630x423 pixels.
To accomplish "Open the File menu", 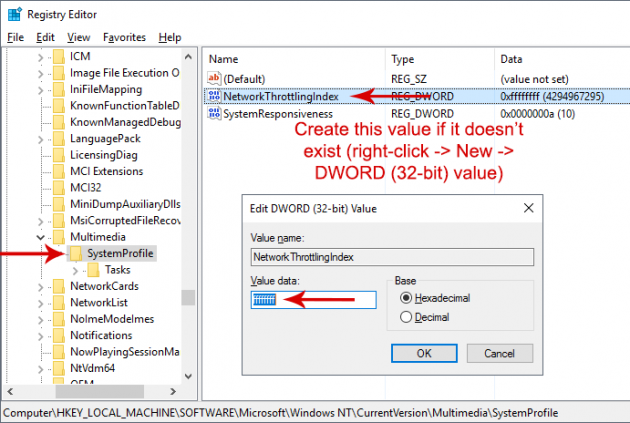I will pos(16,37).
